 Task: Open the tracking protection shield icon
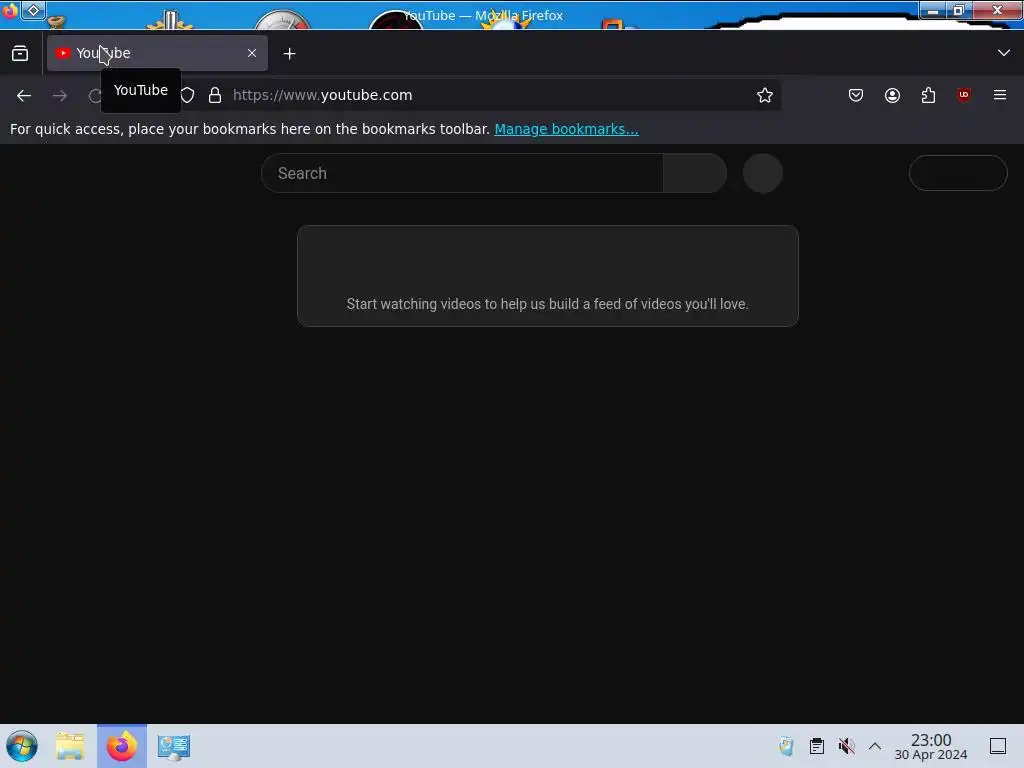tap(187, 95)
